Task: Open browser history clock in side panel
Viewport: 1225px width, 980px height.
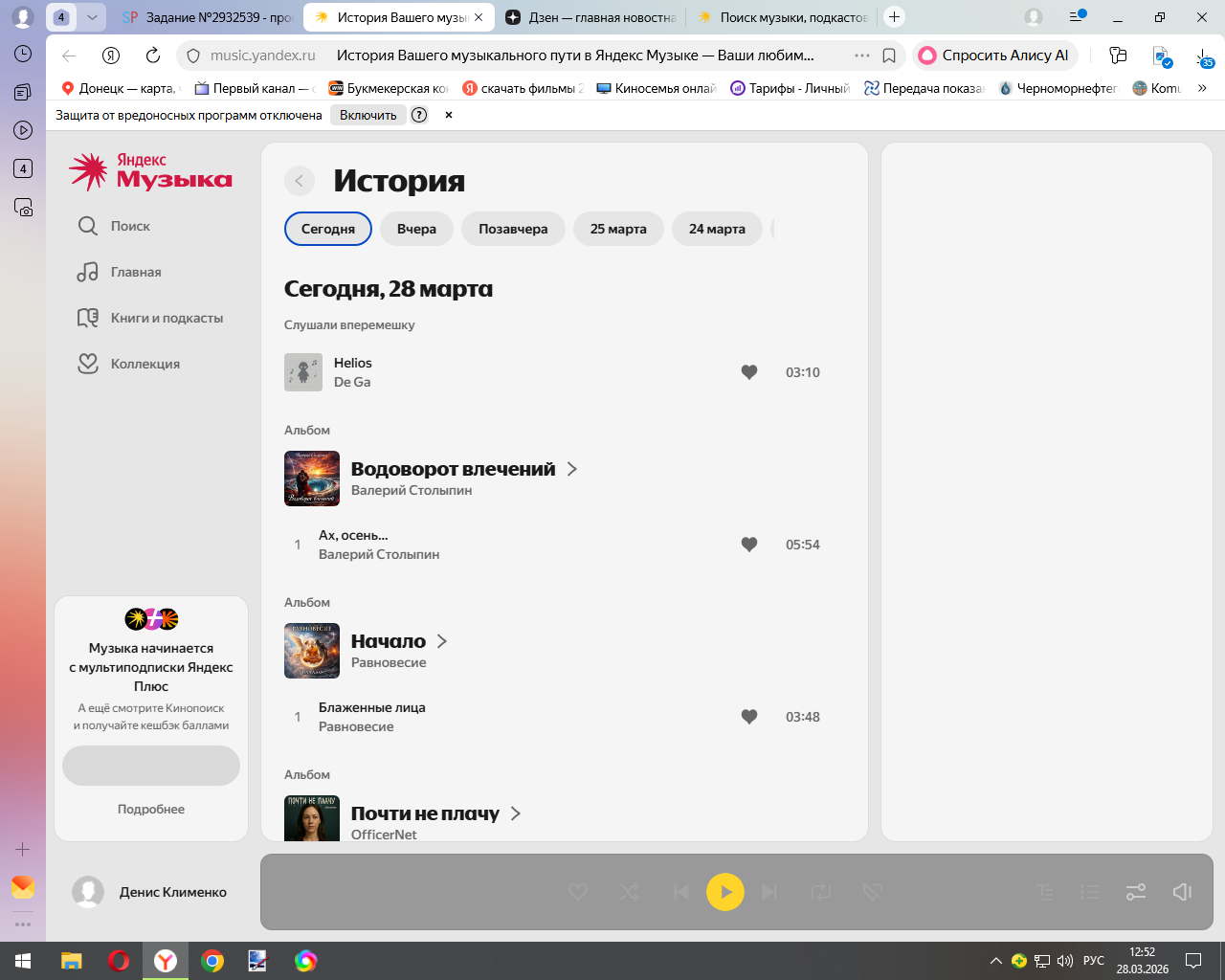Action: (x=23, y=54)
